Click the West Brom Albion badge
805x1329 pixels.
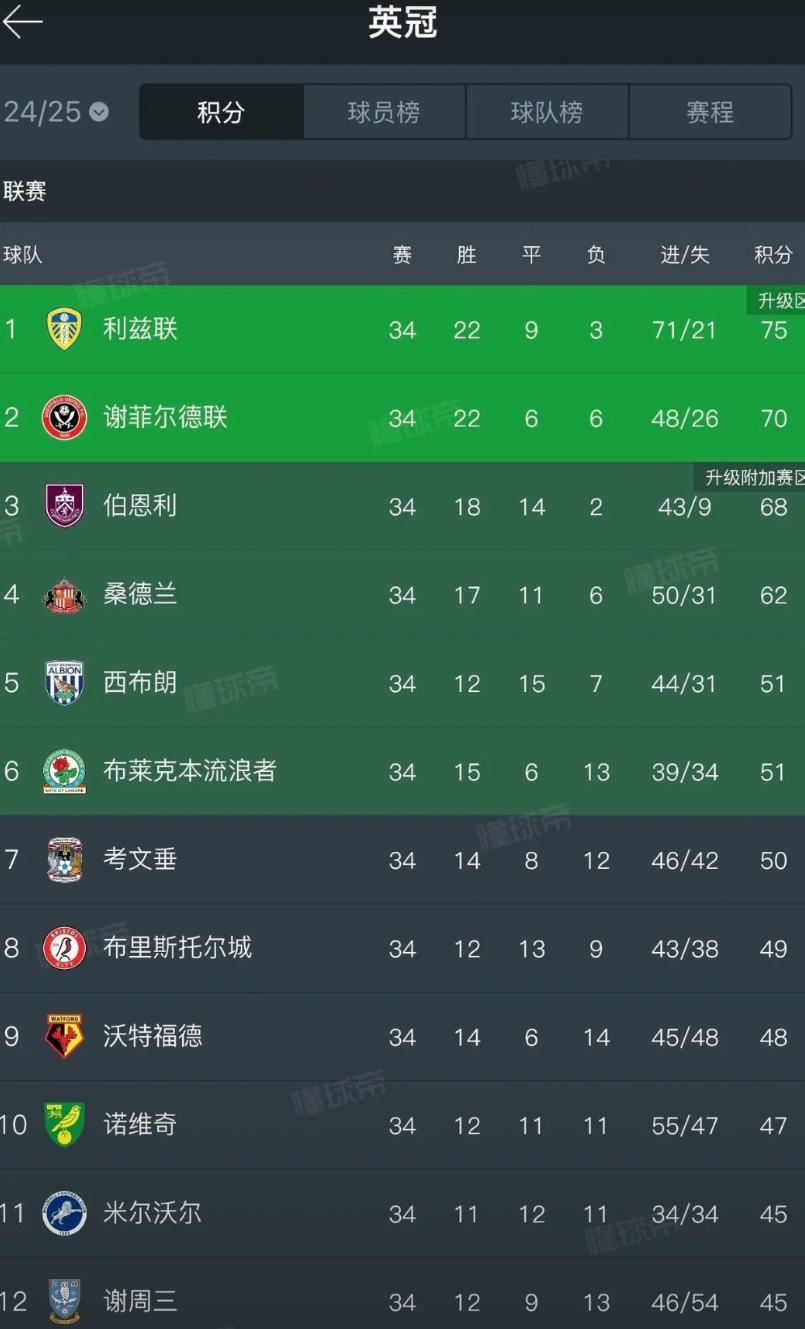64,683
